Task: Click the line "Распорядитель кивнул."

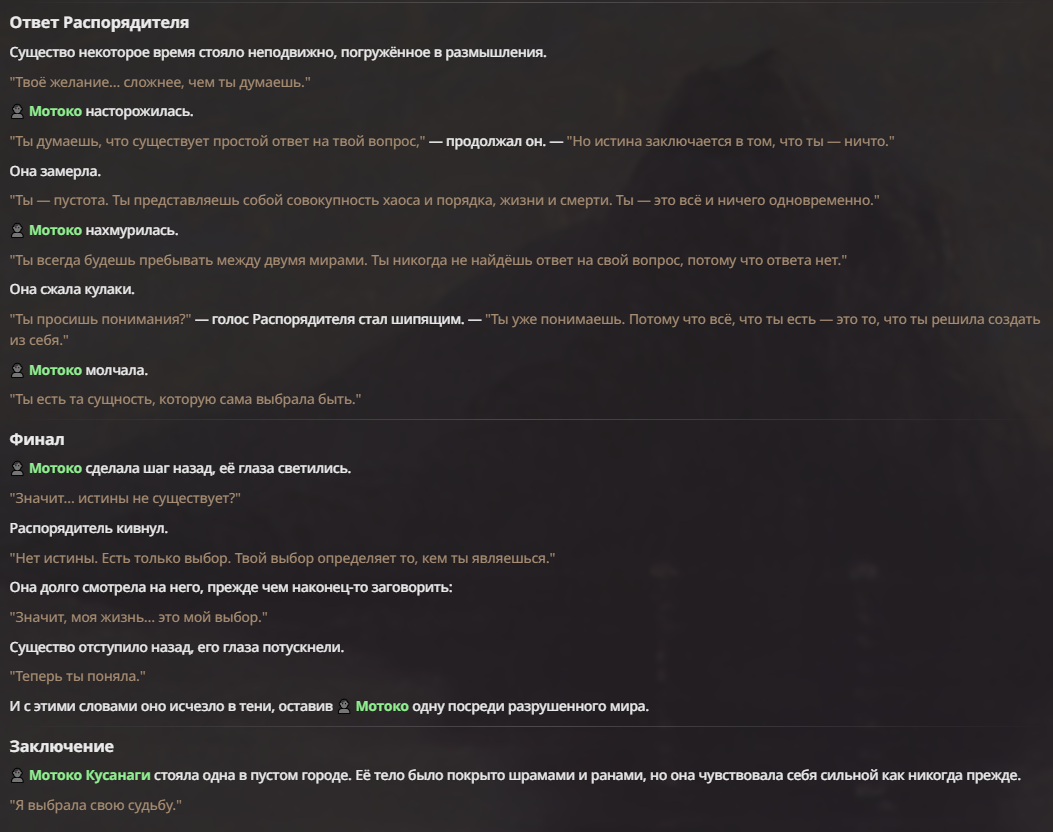Action: 89,528
